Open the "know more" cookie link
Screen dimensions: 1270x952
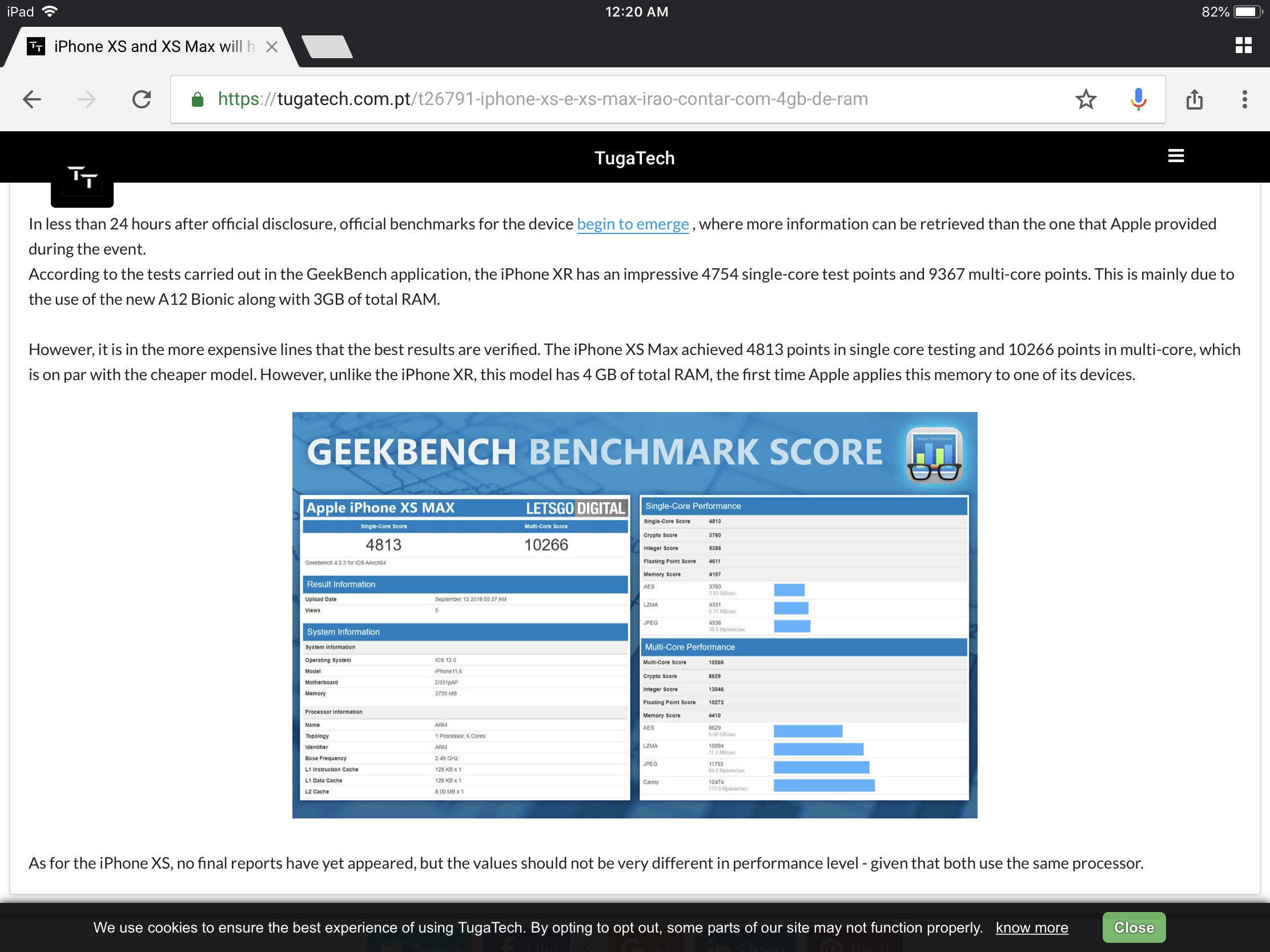pos(1032,927)
